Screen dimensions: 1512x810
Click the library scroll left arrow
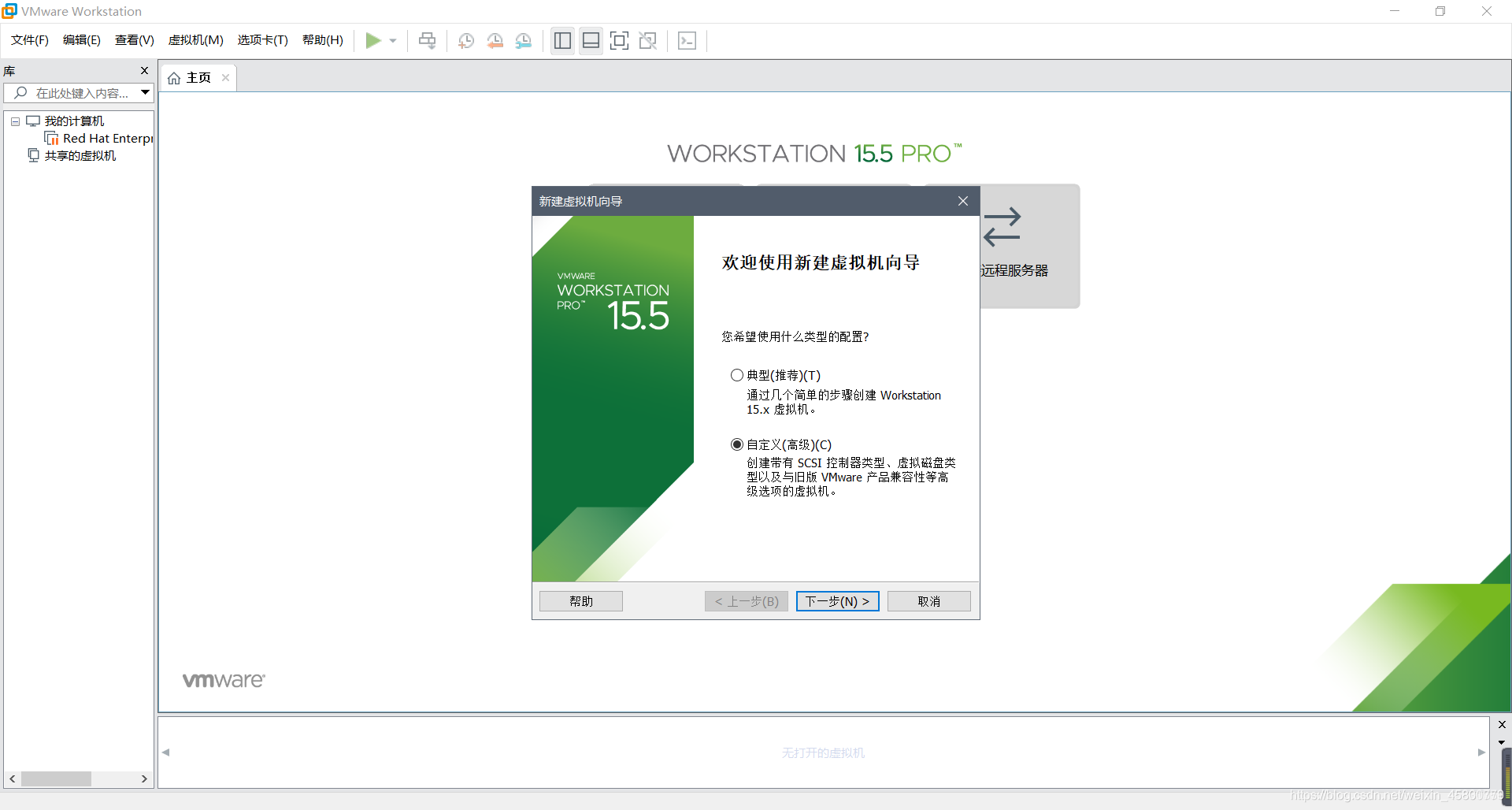click(x=12, y=778)
